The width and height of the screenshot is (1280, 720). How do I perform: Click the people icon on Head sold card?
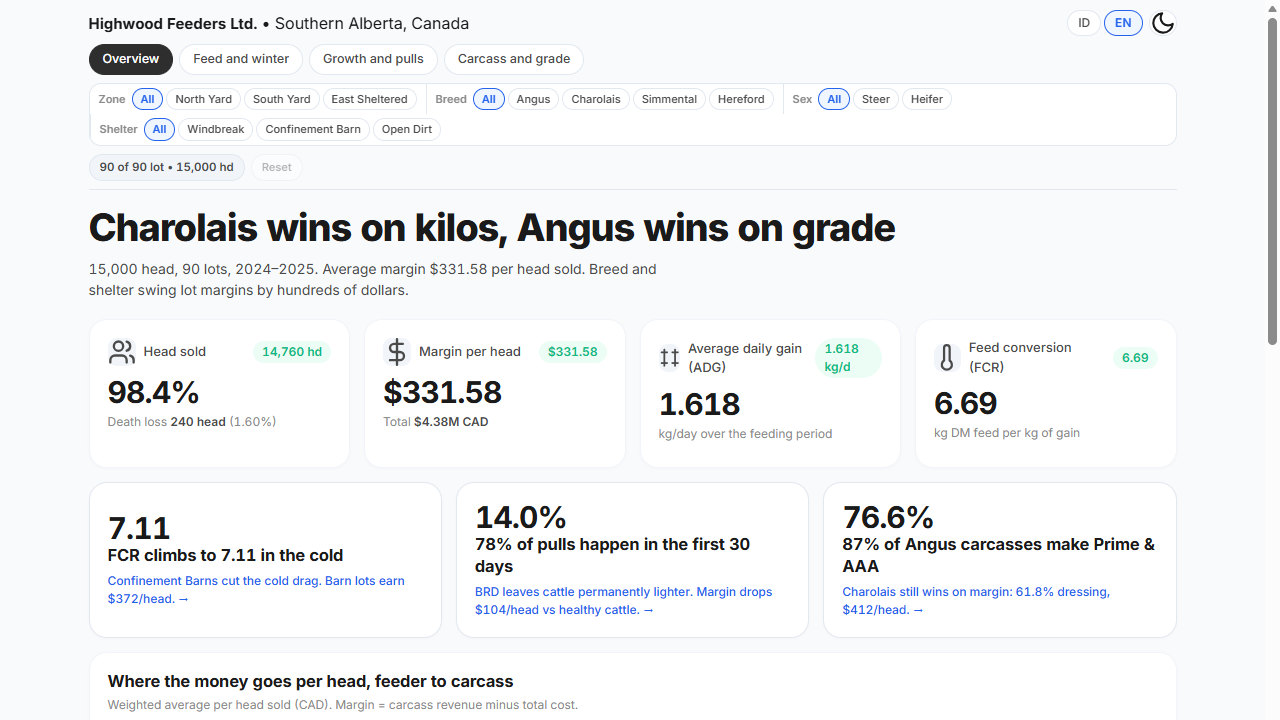click(x=122, y=352)
